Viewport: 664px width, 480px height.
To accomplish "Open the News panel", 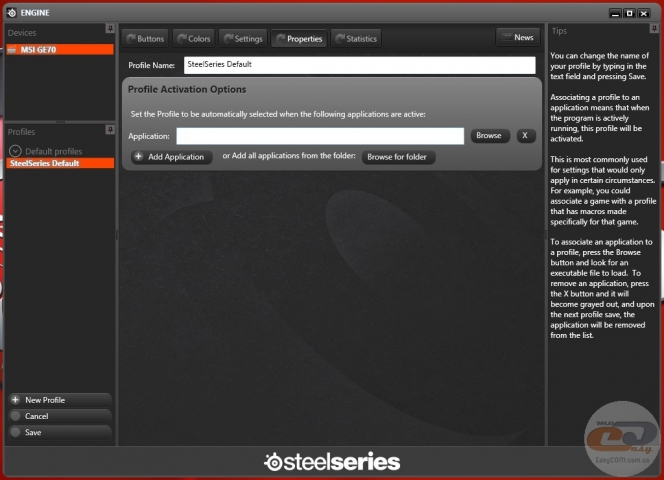I will tap(518, 37).
